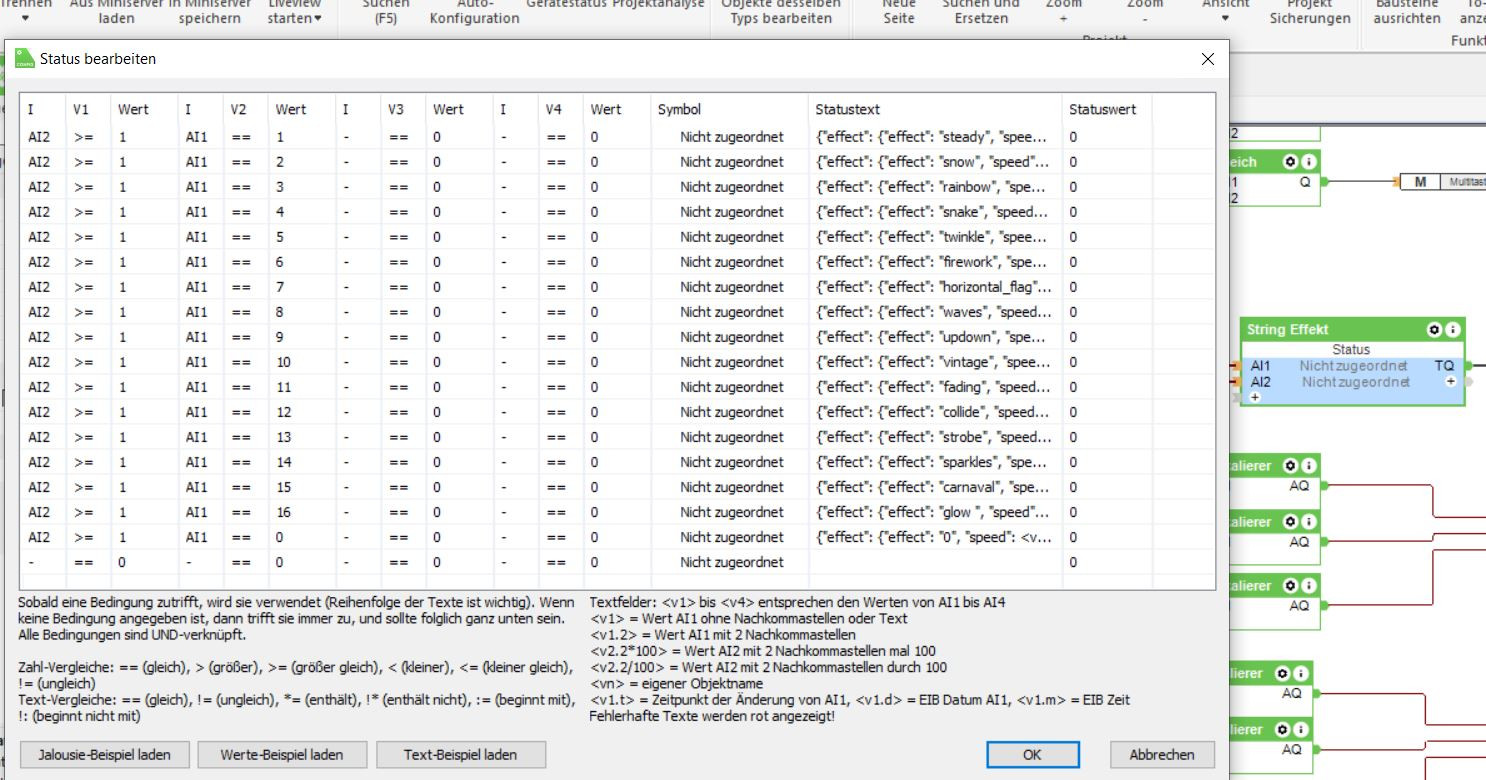
Task: Click the Wert cell showing 13
Action: tap(302, 437)
